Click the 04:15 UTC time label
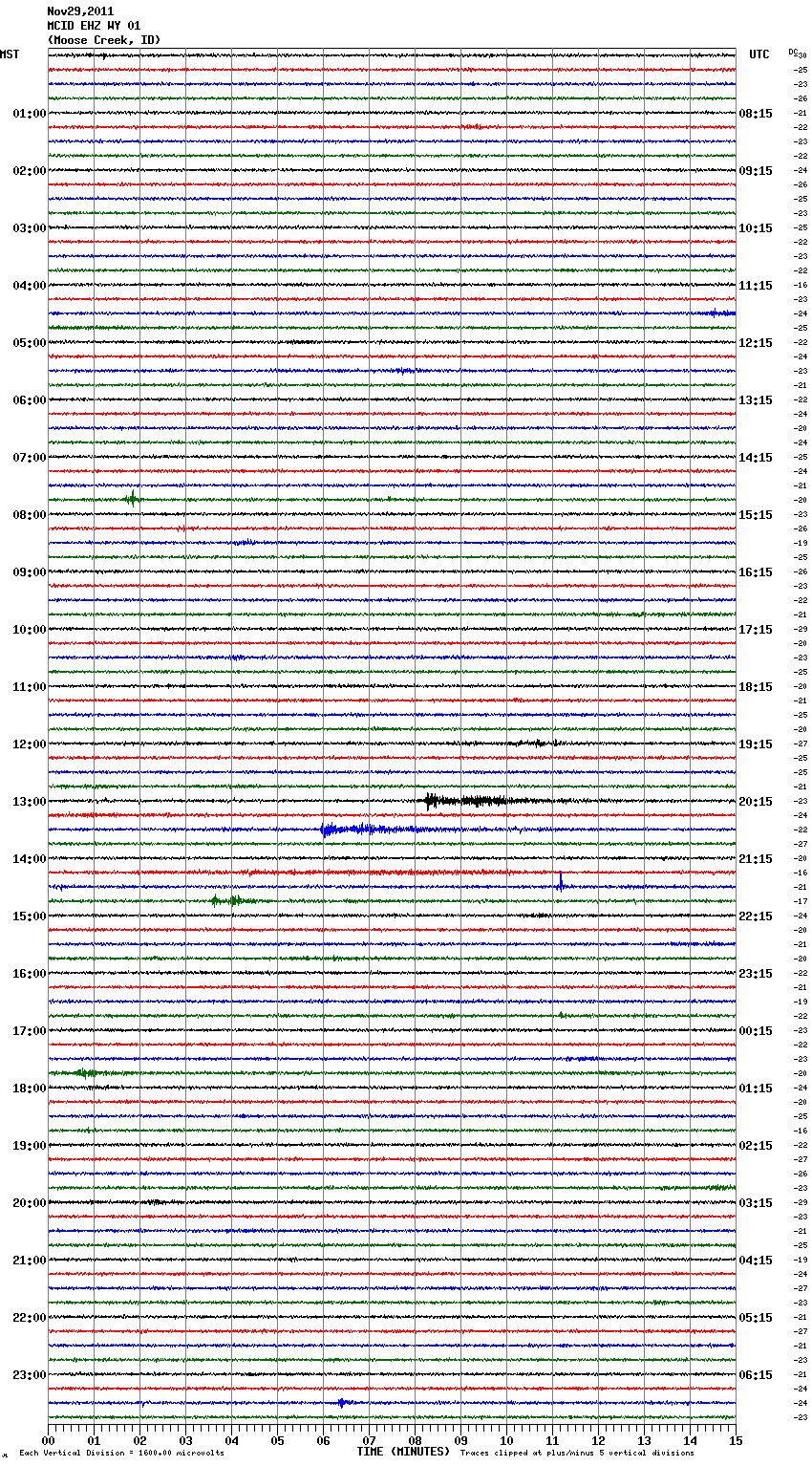This screenshot has width=812, height=1466. pyautogui.click(x=756, y=1261)
